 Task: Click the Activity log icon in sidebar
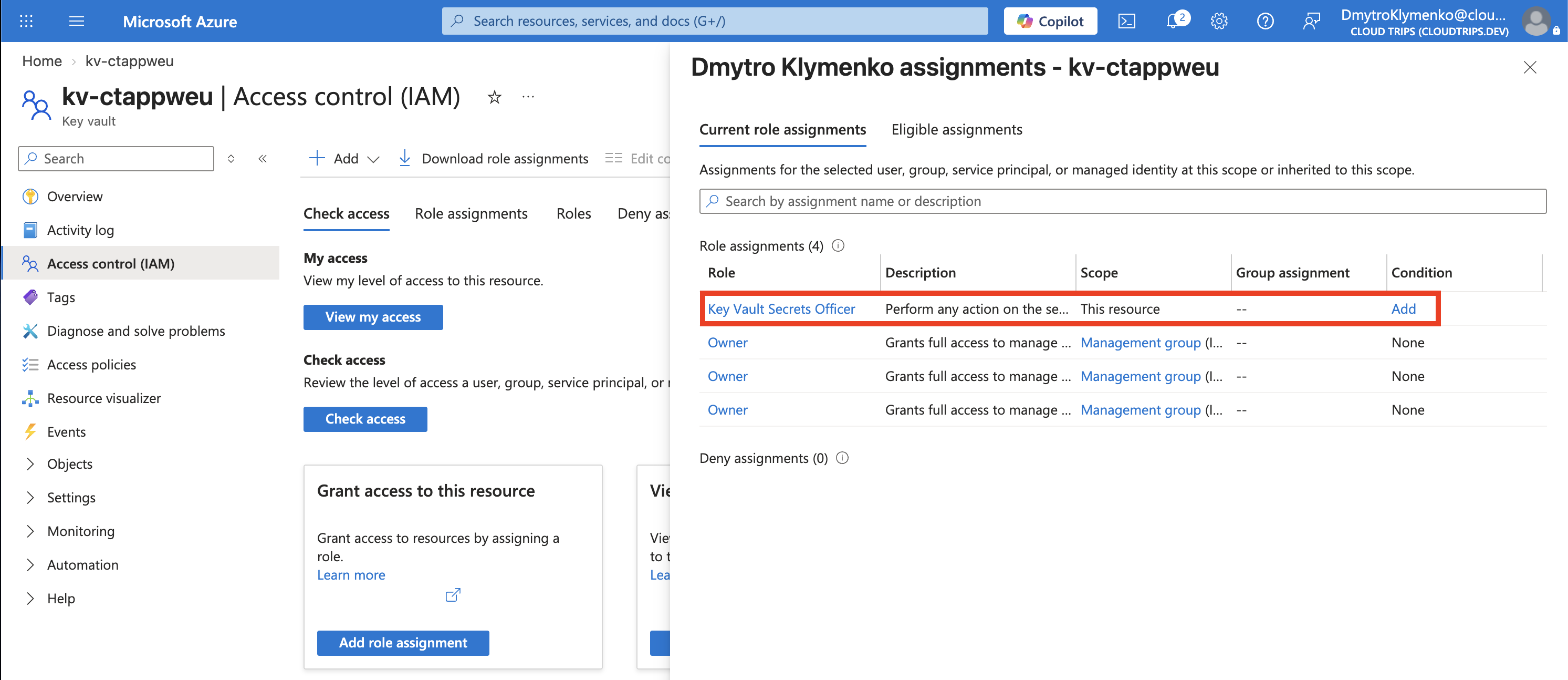(30, 230)
